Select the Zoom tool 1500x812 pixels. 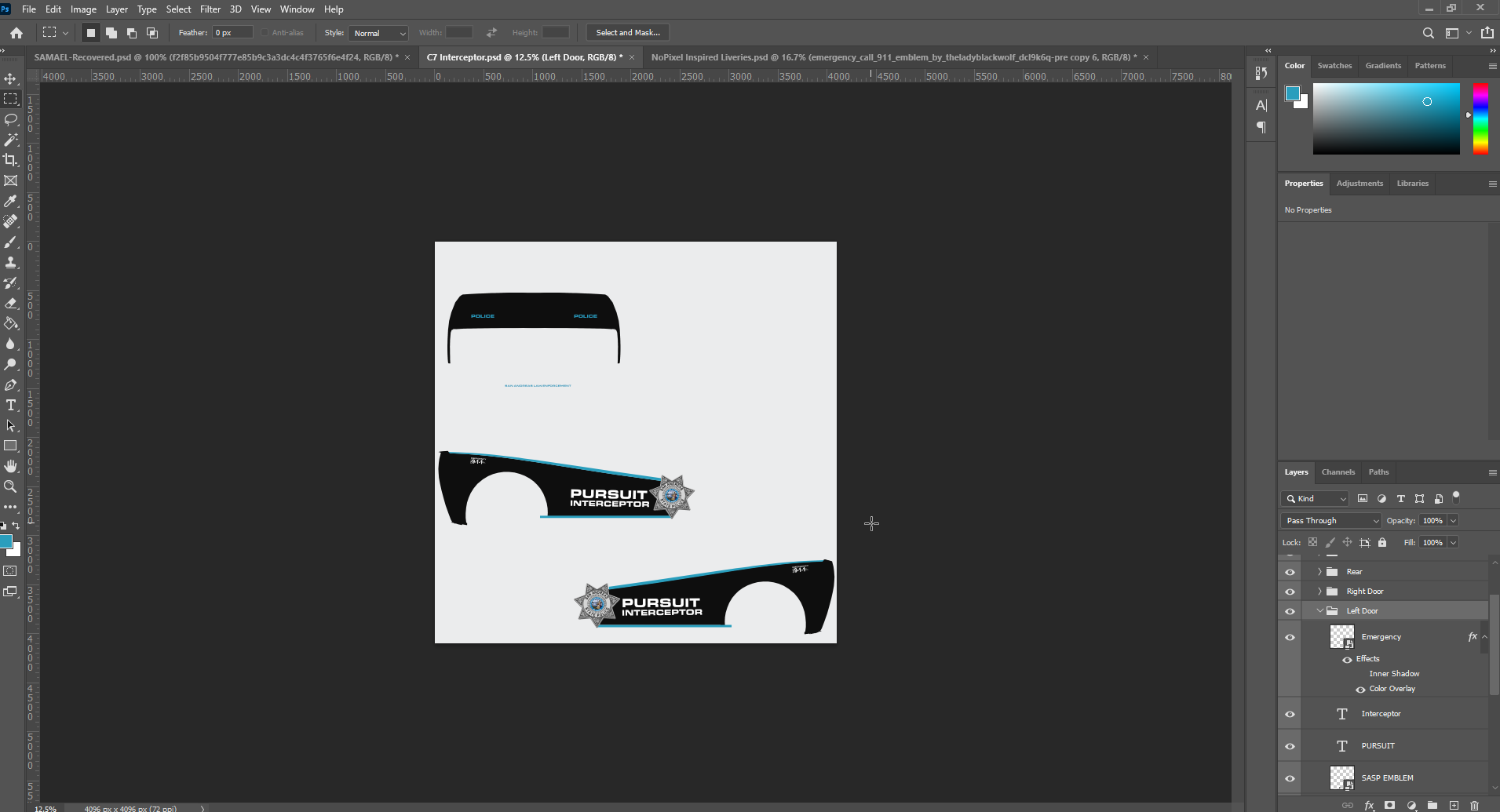[10, 486]
